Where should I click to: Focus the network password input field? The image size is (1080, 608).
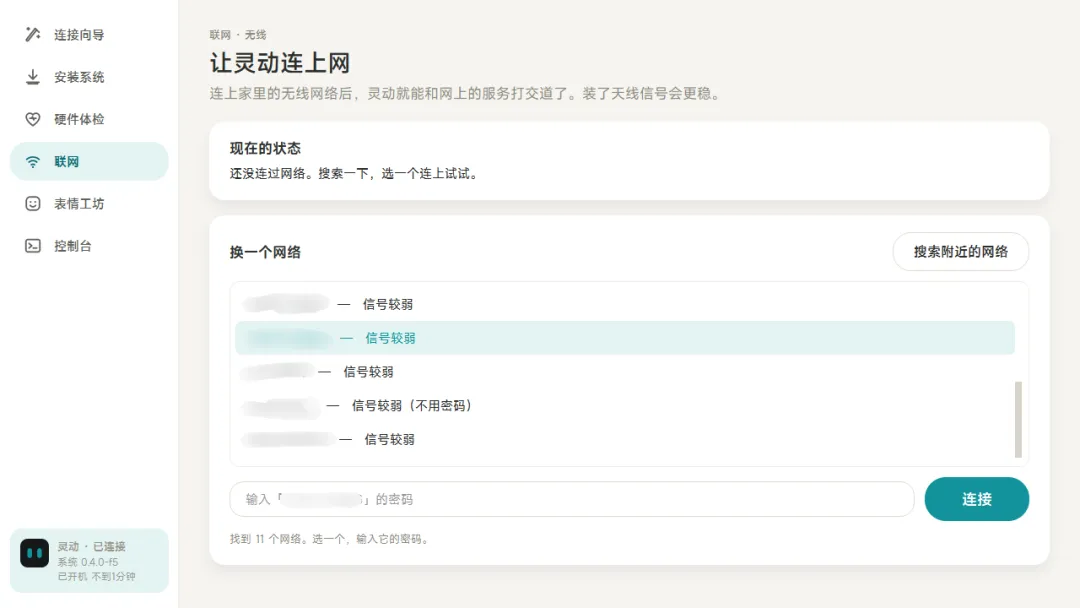point(572,499)
